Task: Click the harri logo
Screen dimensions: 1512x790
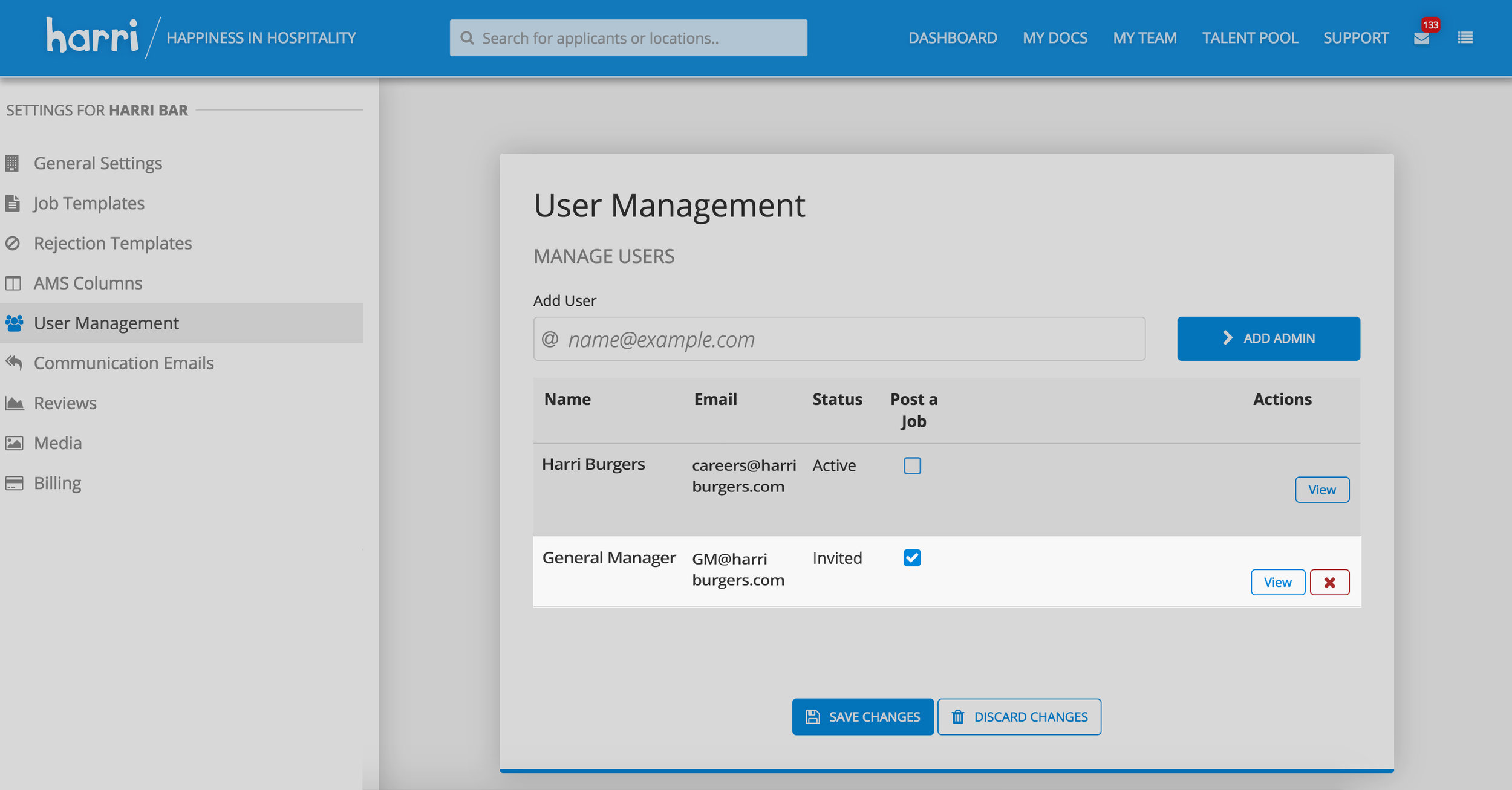Action: pyautogui.click(x=93, y=36)
